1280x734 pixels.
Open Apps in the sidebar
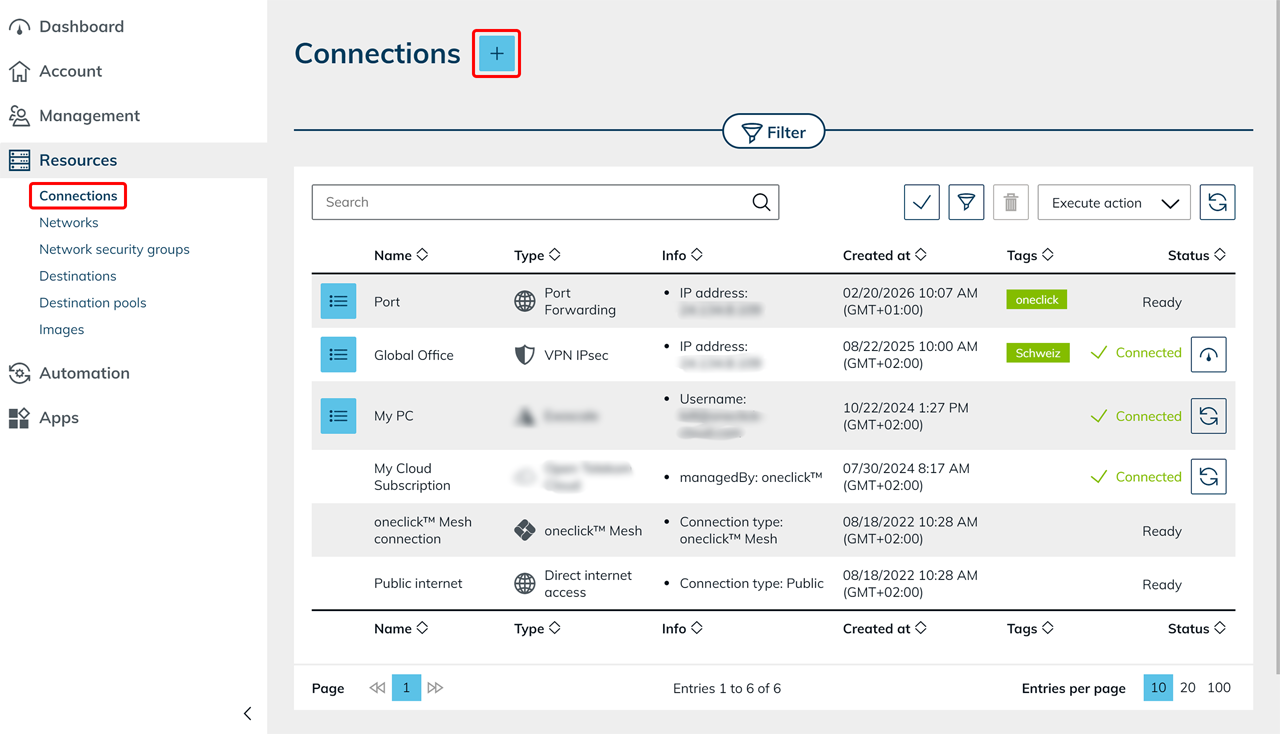pyautogui.click(x=58, y=418)
